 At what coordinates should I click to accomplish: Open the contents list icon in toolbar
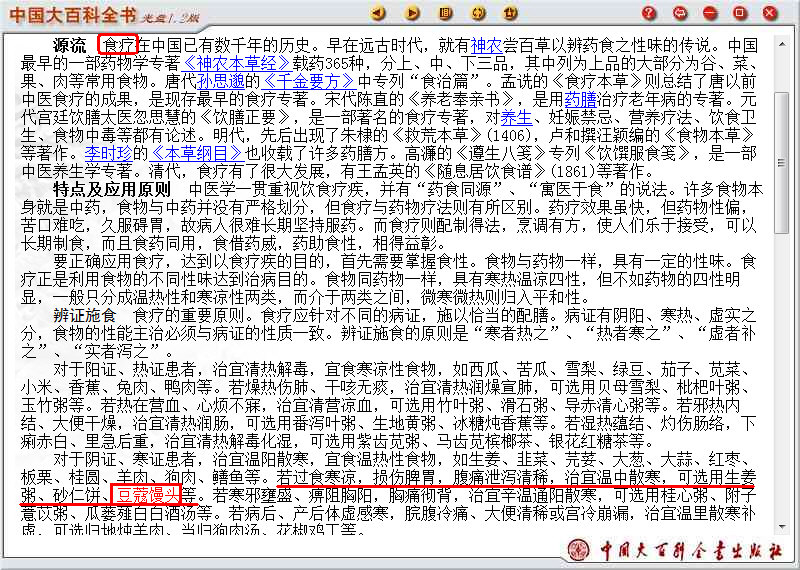click(444, 13)
